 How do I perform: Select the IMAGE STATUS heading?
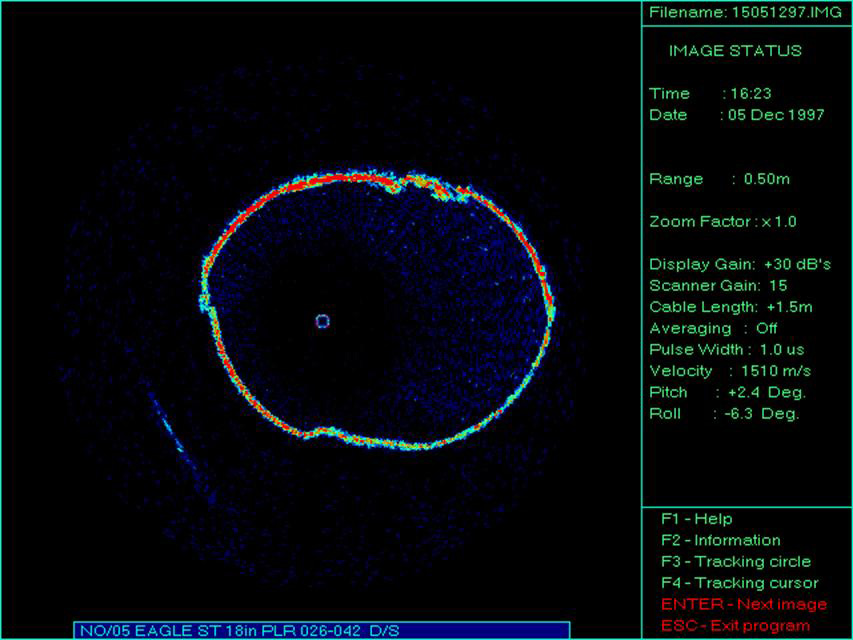point(735,51)
